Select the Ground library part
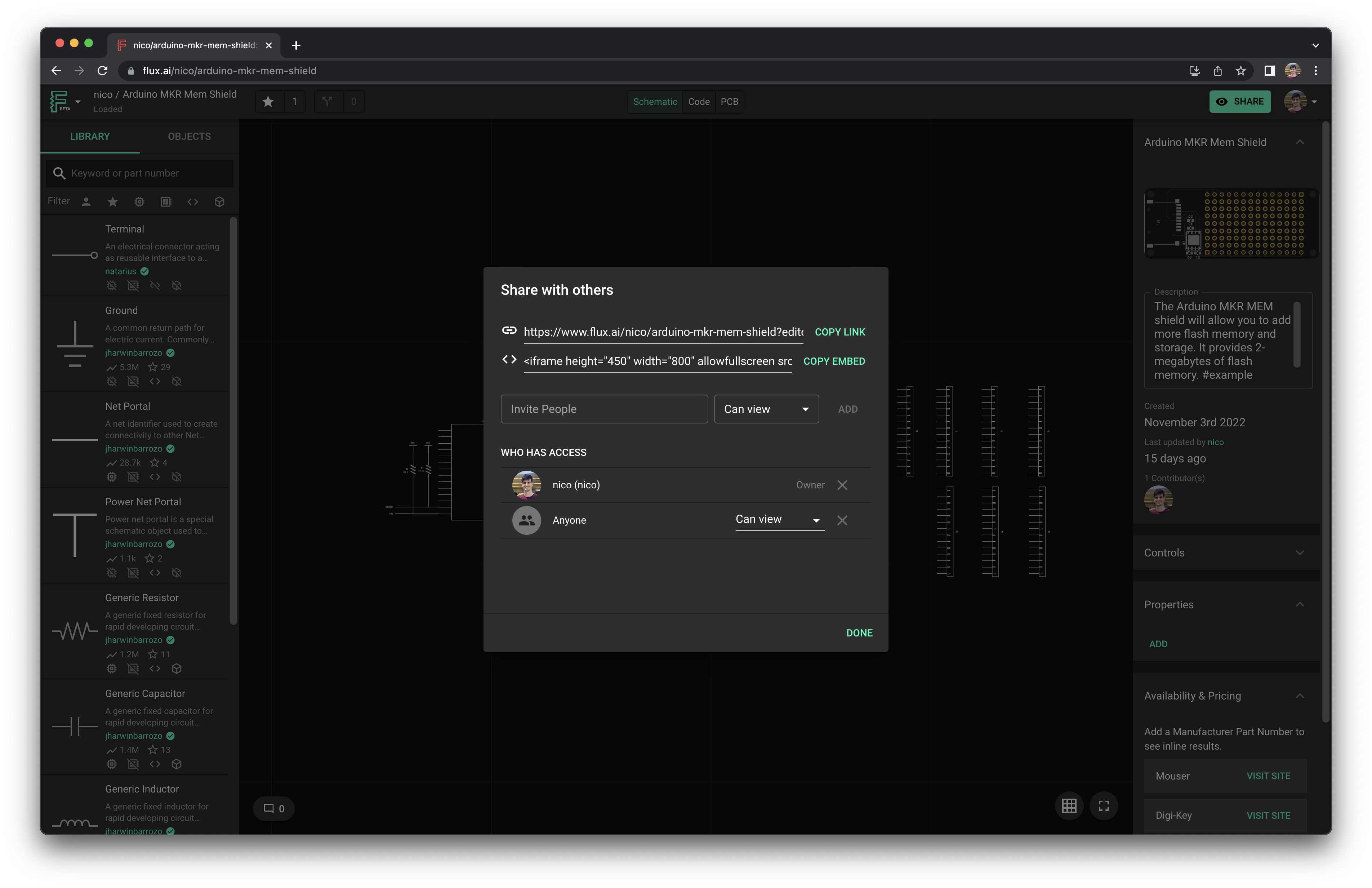Image resolution: width=1372 pixels, height=888 pixels. click(135, 344)
